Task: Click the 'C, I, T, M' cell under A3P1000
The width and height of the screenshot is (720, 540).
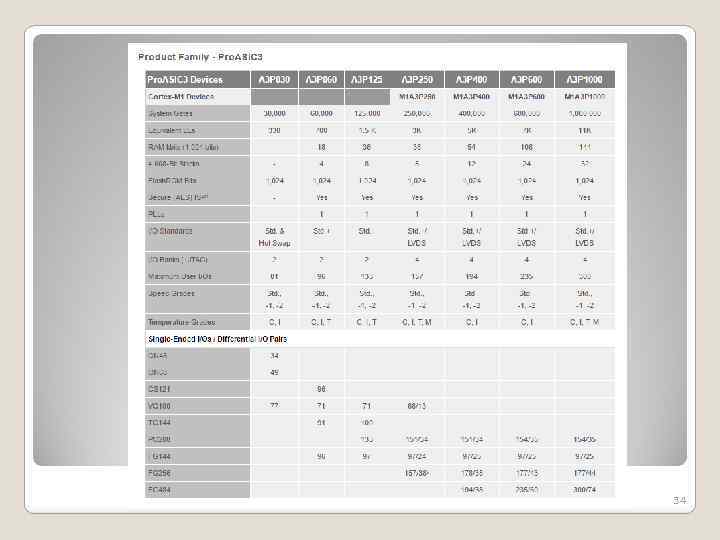Action: pyautogui.click(x=585, y=322)
